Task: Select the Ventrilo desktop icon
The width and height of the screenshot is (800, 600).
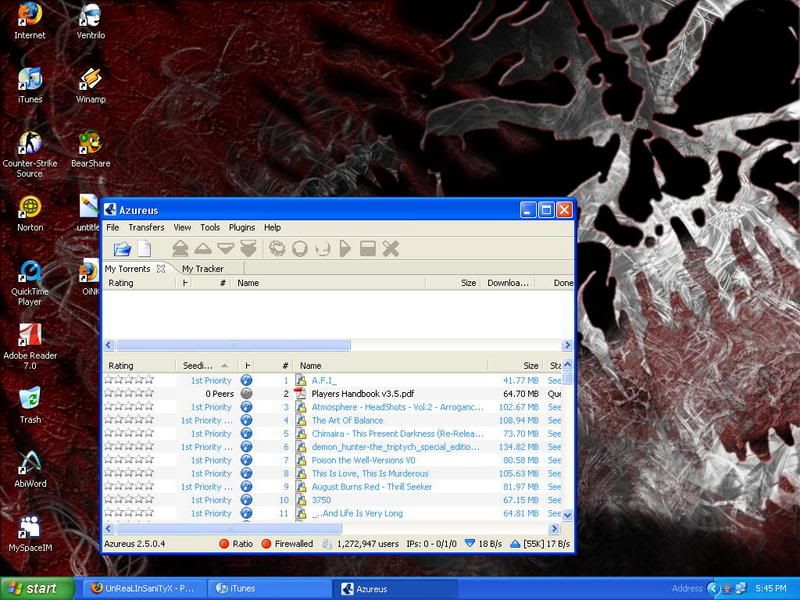Action: coord(91,21)
